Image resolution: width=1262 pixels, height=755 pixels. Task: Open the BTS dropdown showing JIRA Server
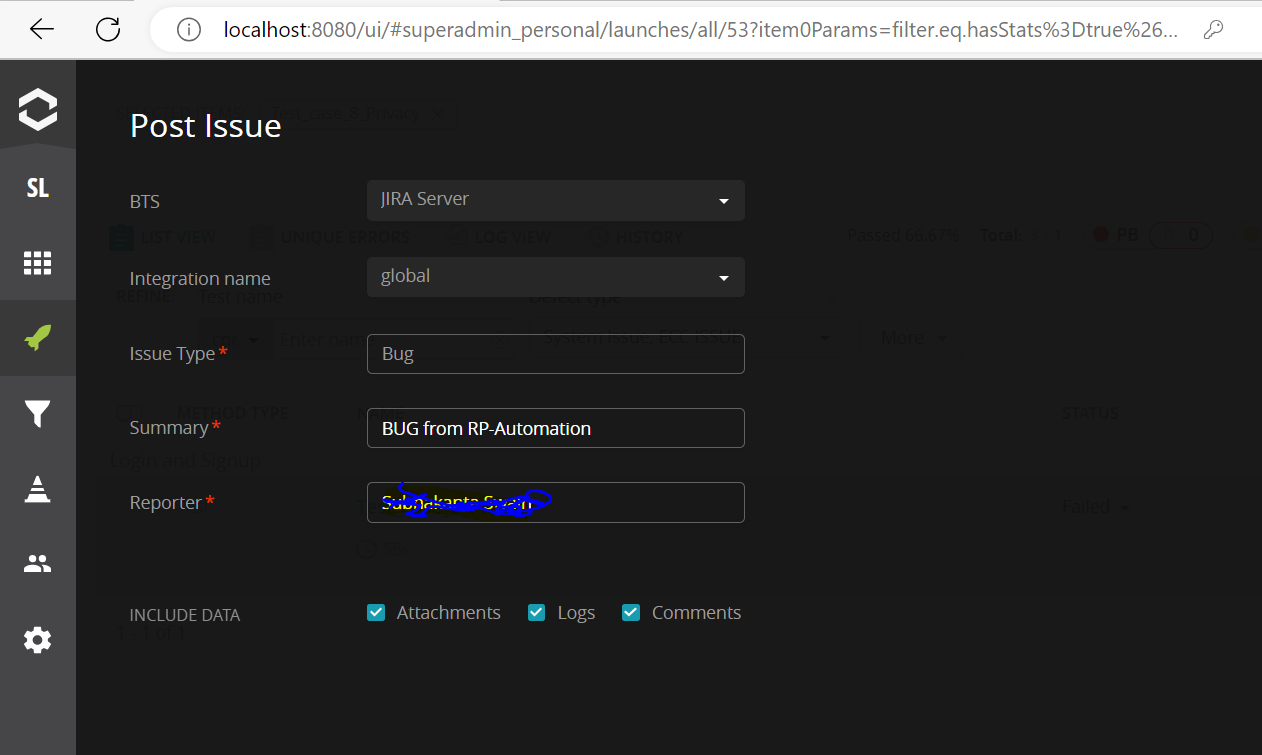pyautogui.click(x=555, y=200)
